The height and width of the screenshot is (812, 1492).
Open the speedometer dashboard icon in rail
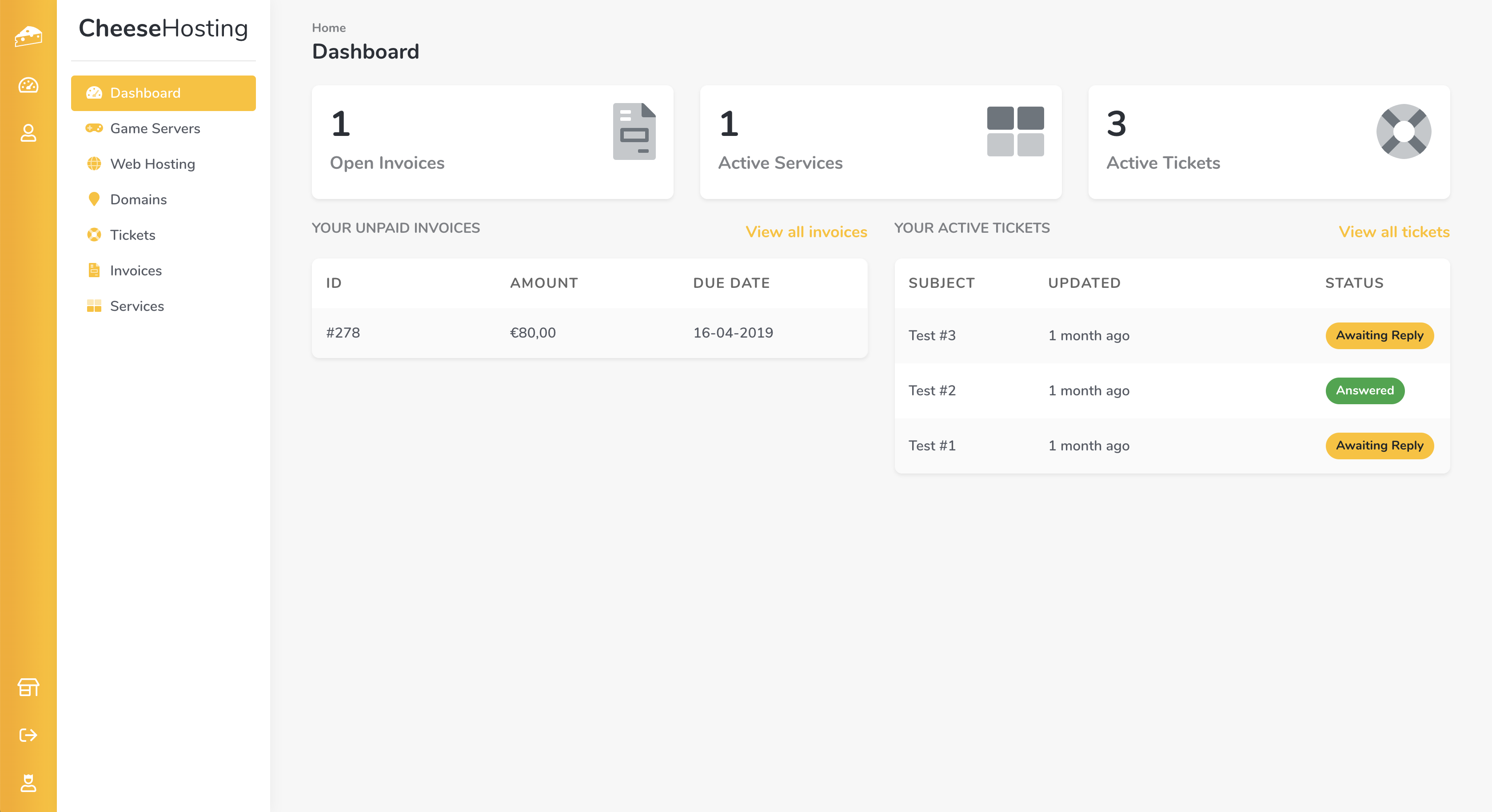(x=28, y=85)
